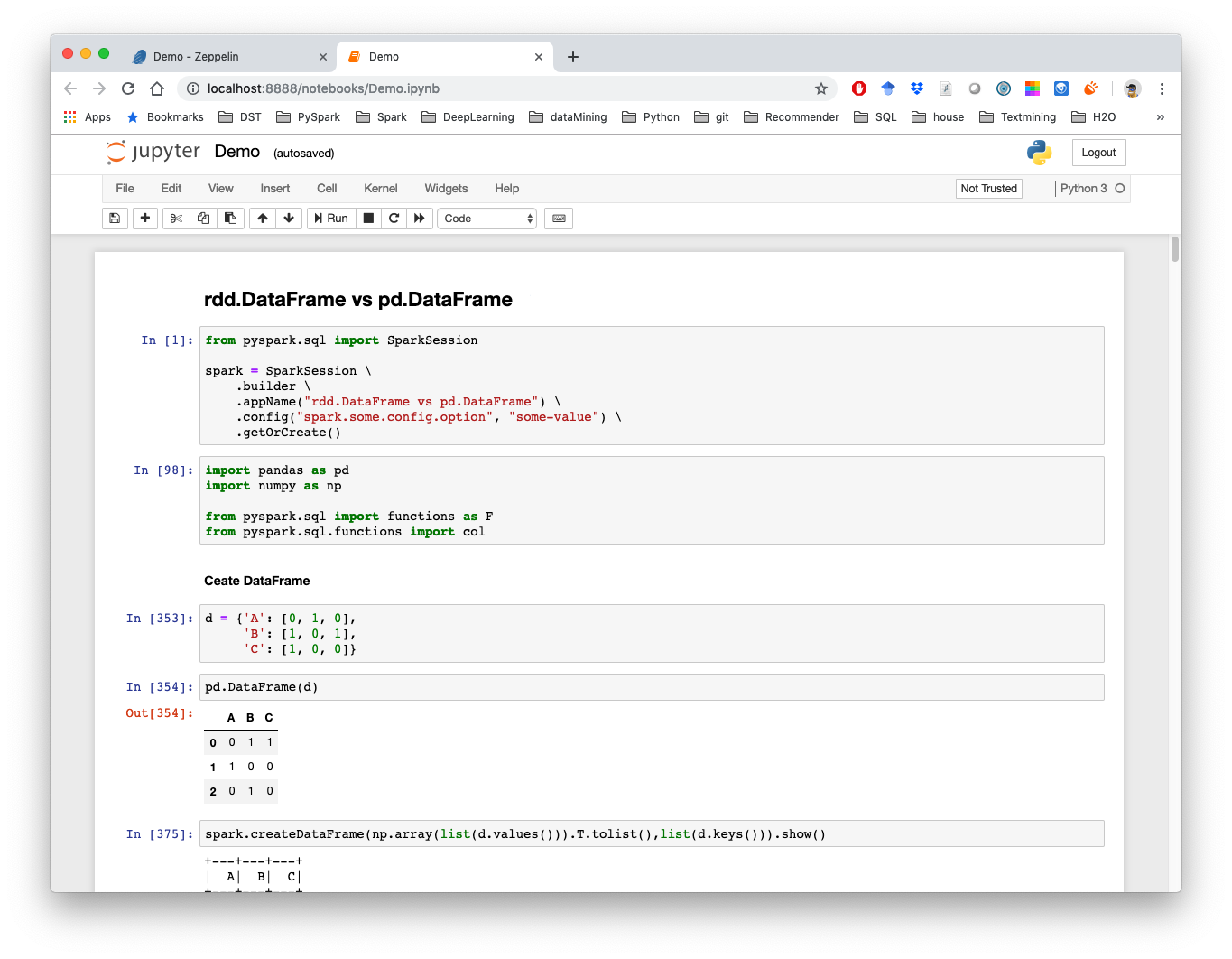
Task: Restart kernel and rerun all fast-forward icon
Action: [420, 219]
